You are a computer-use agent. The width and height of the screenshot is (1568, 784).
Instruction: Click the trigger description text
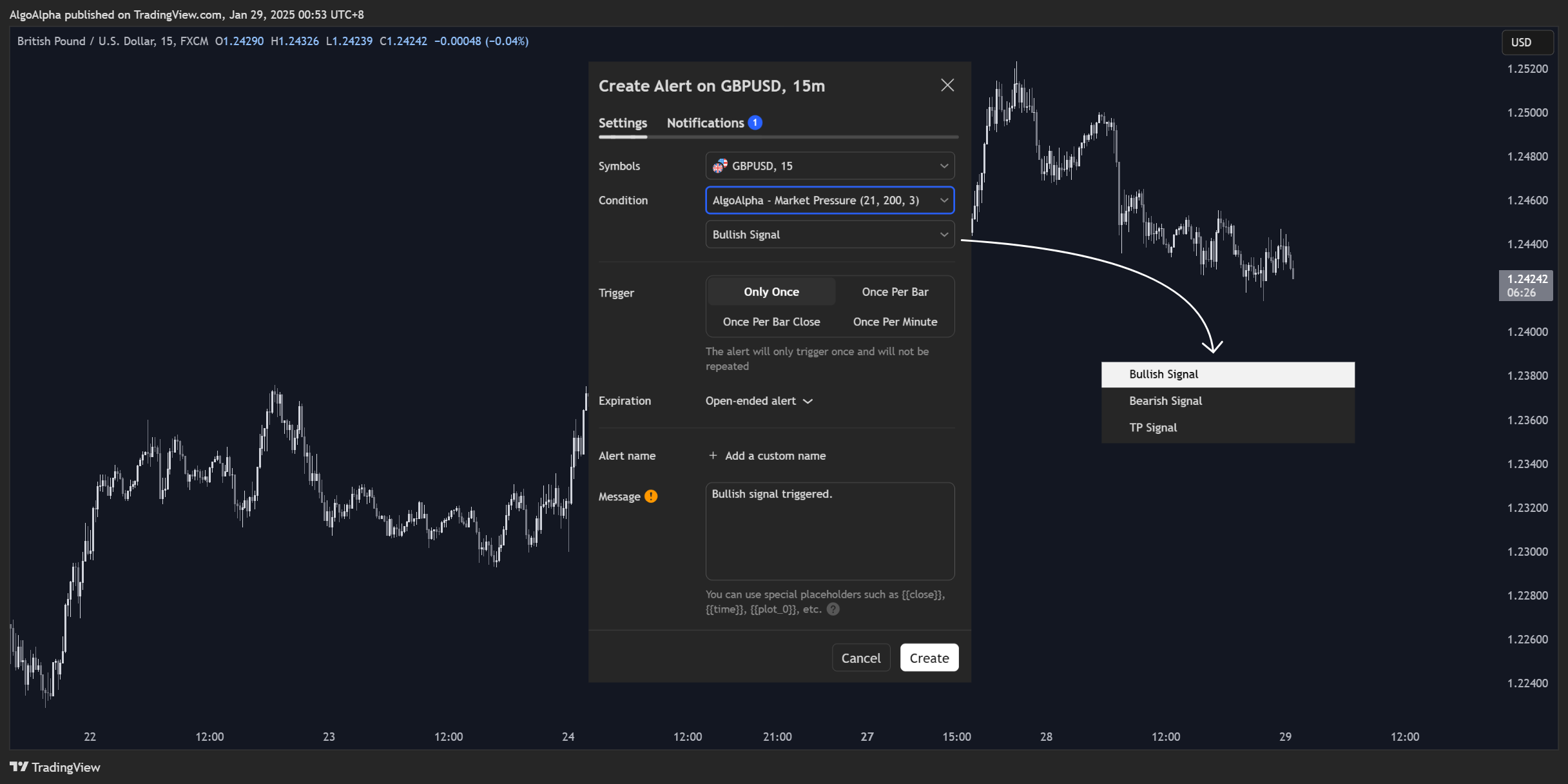click(817, 359)
